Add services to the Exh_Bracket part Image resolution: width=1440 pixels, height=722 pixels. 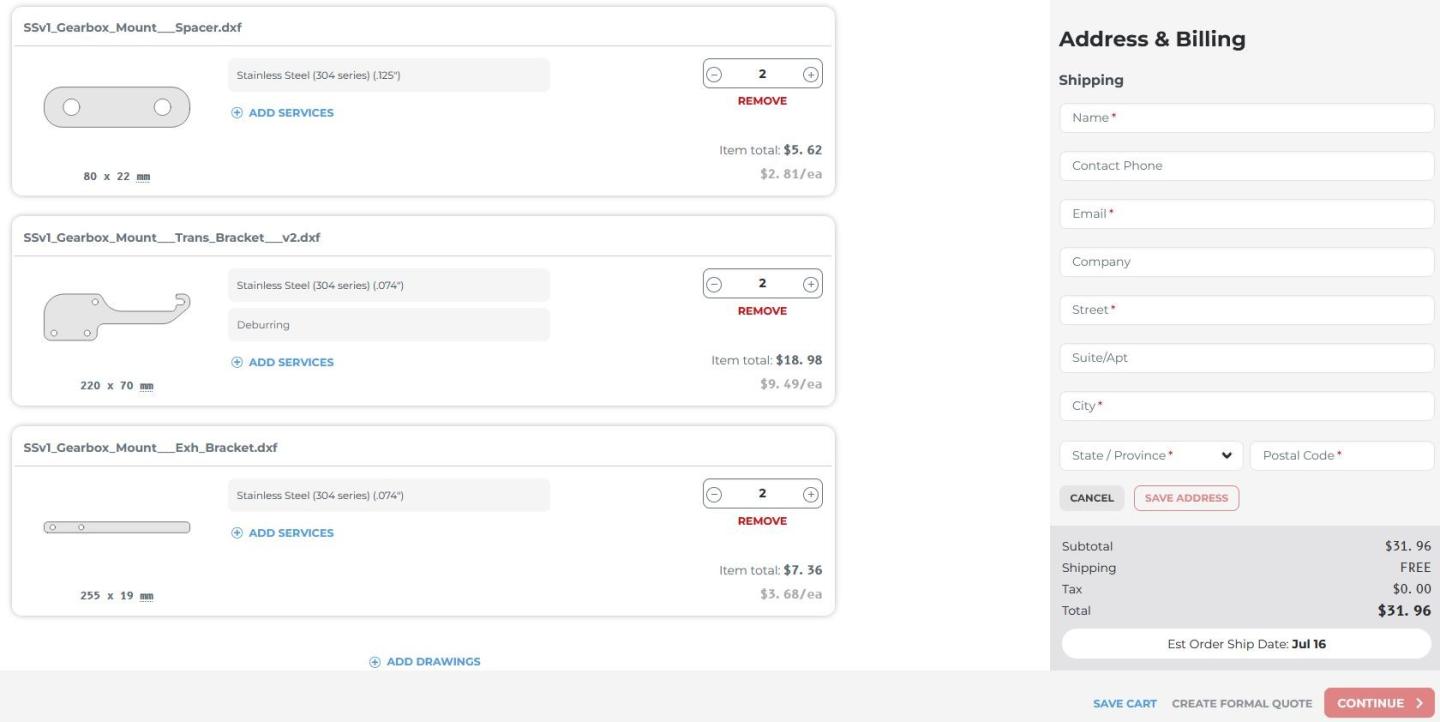click(x=282, y=533)
